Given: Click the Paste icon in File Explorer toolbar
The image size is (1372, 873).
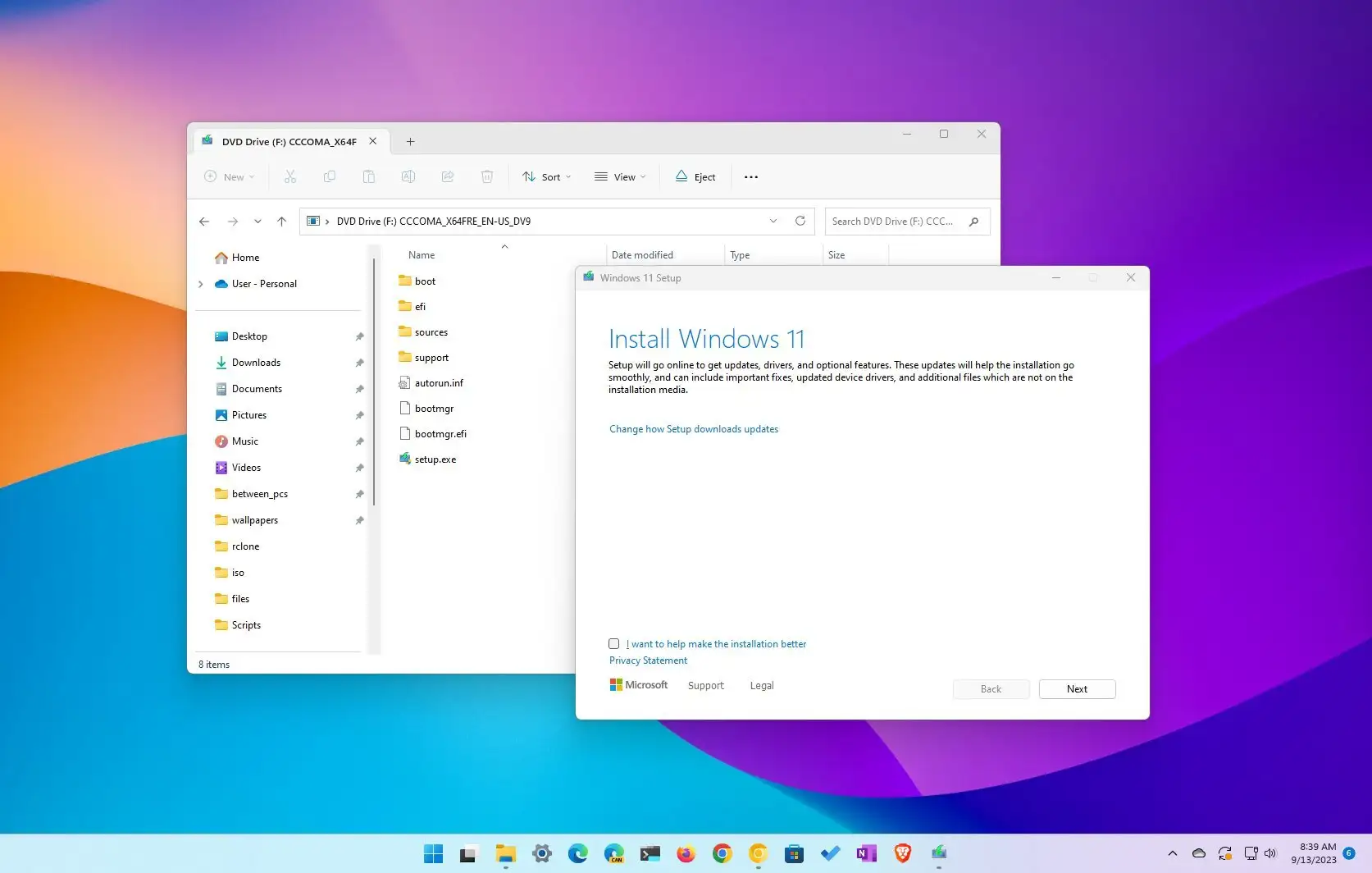Looking at the screenshot, I should [369, 176].
